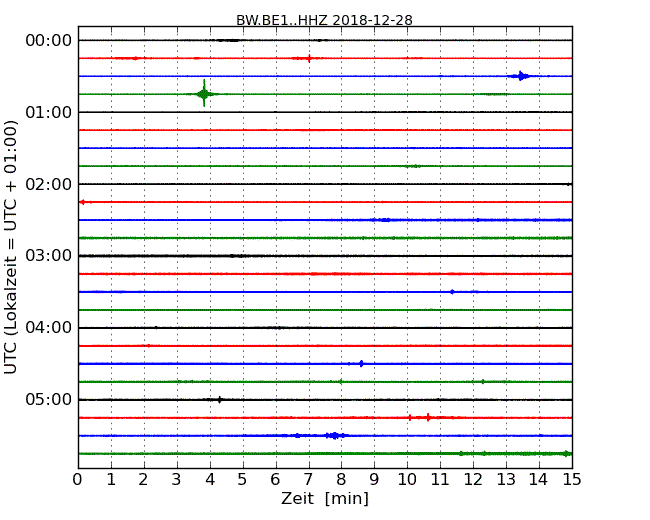Click the blue burst near minute 7.8 on the 05:30 trace
The image size is (650, 520).
tap(335, 435)
